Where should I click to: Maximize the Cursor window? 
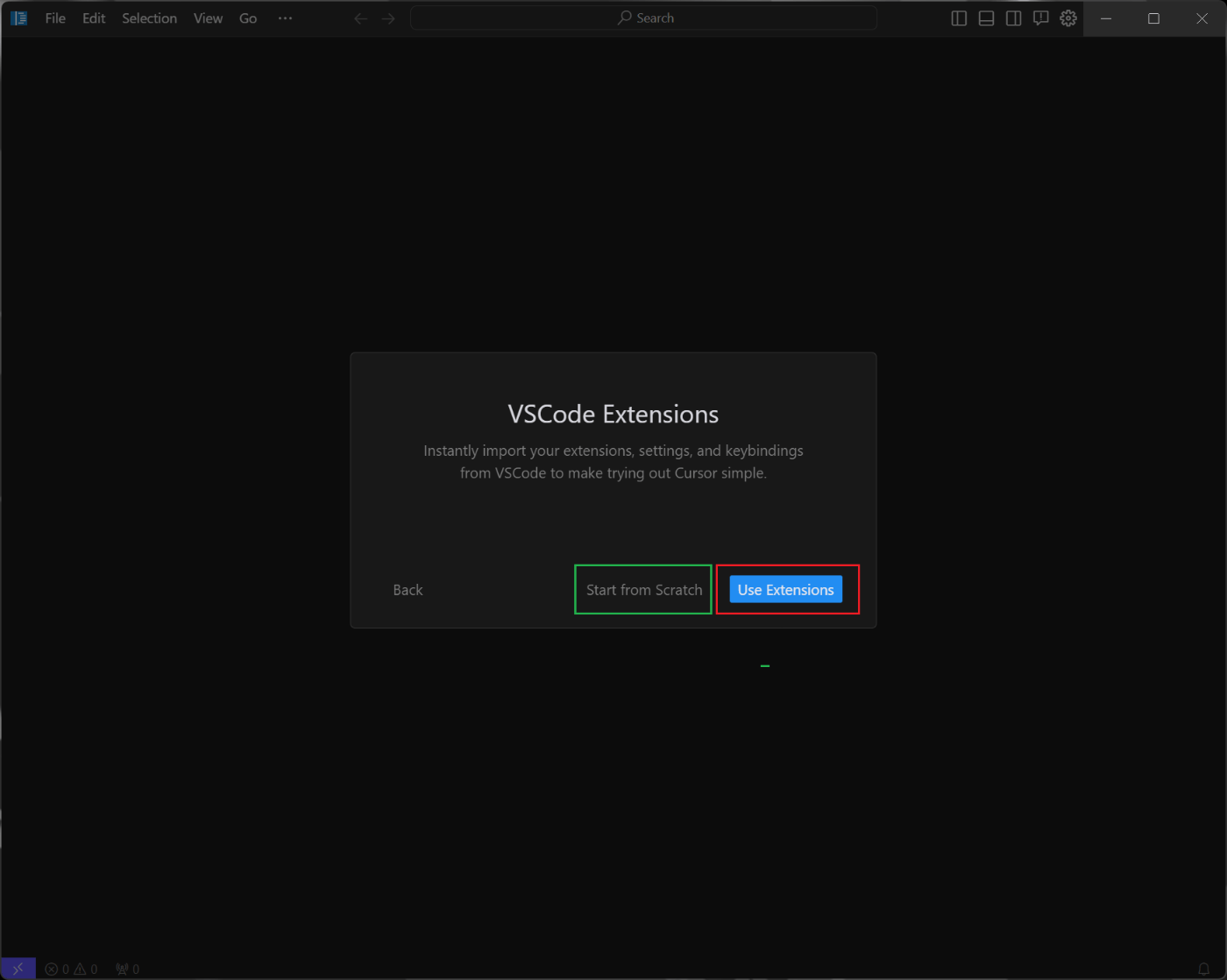tap(1153, 18)
